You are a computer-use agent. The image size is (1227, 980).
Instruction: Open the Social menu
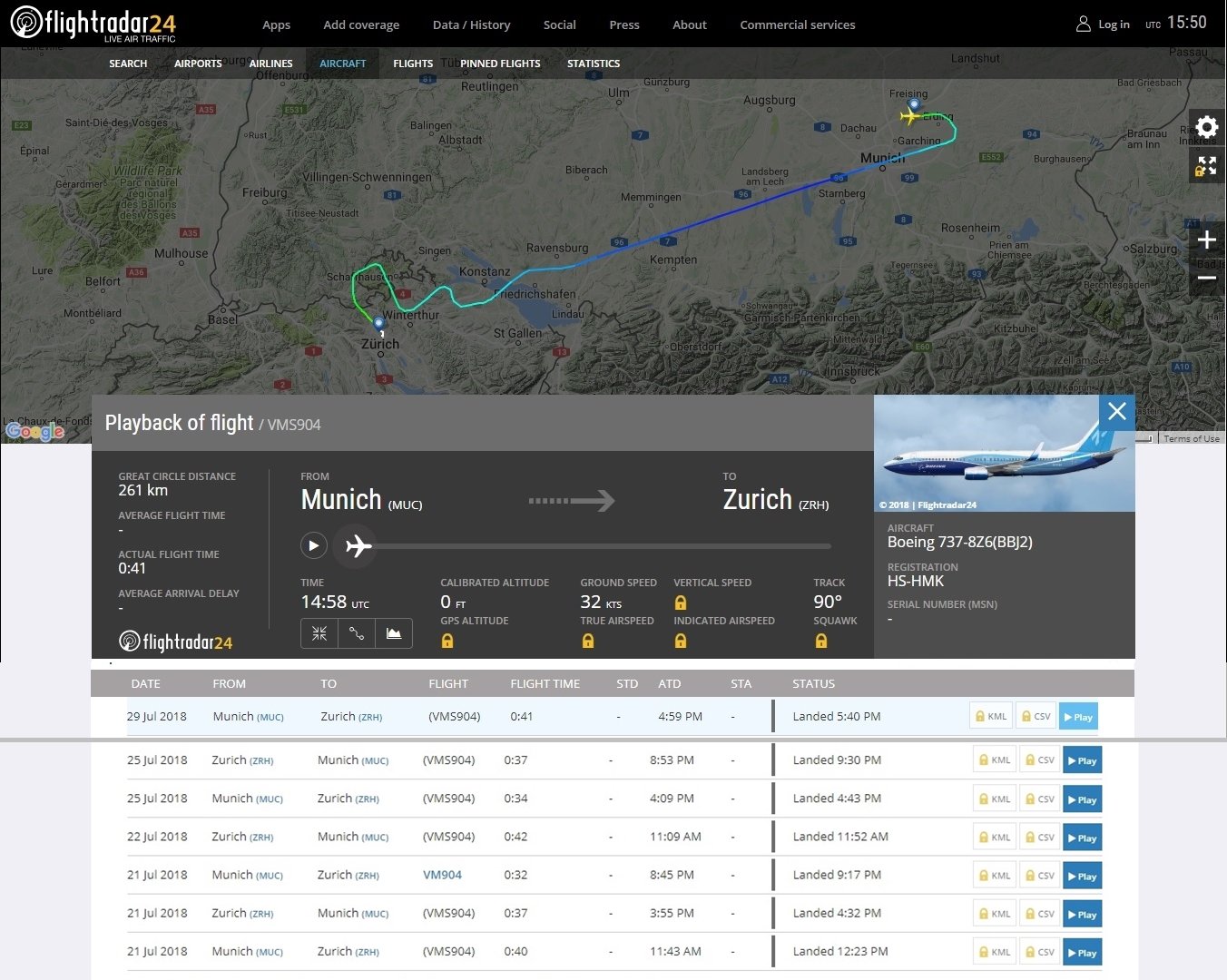[x=559, y=24]
